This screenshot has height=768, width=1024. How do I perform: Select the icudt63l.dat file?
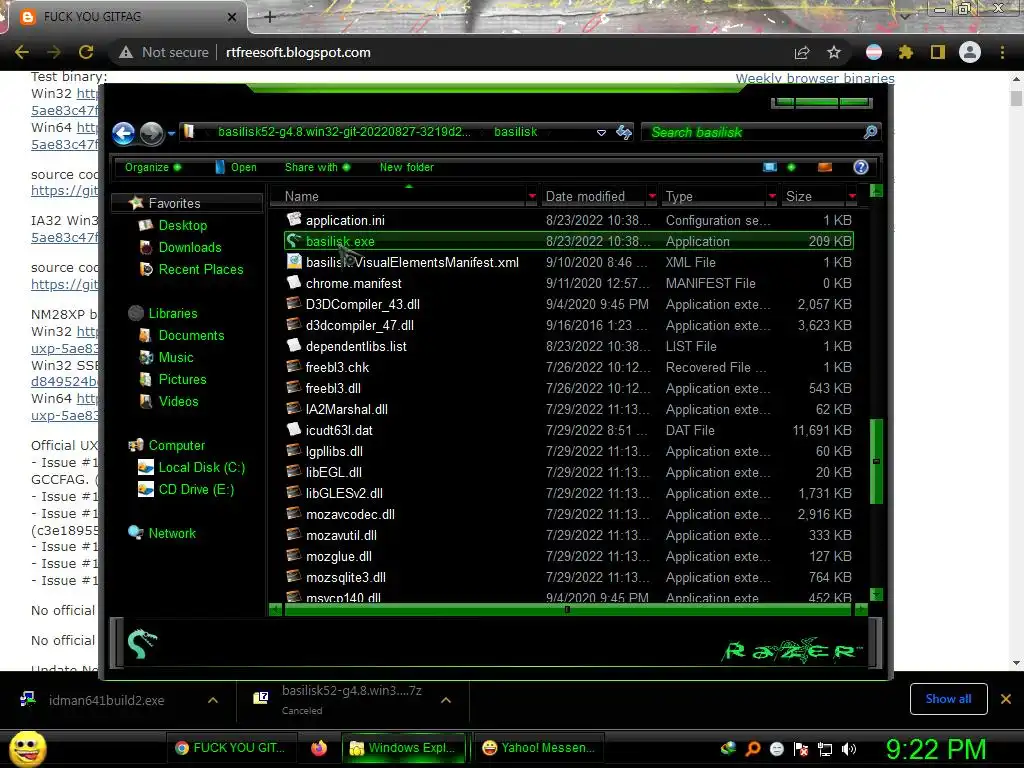click(339, 430)
